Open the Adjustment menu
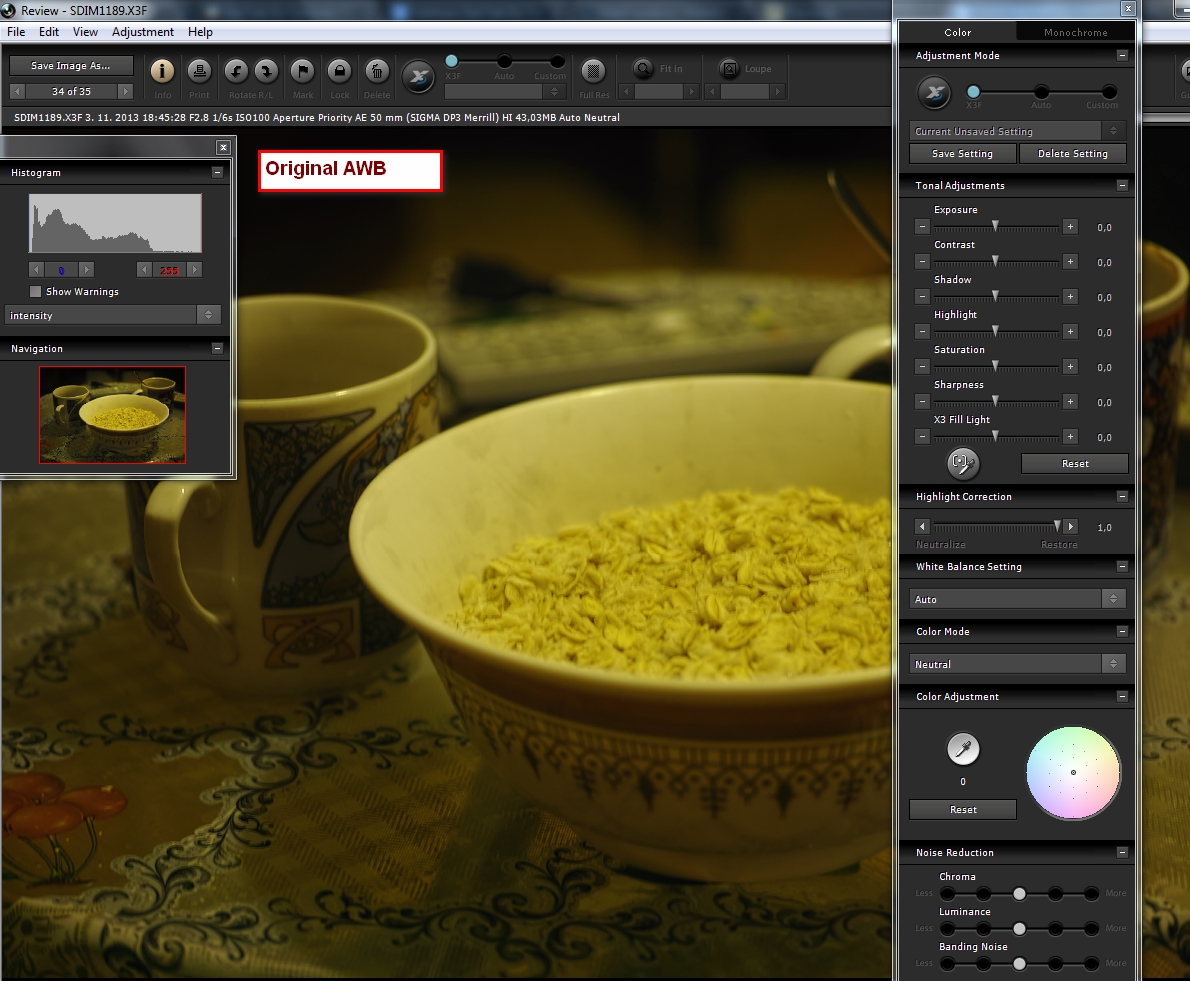This screenshot has width=1190, height=981. click(x=142, y=32)
